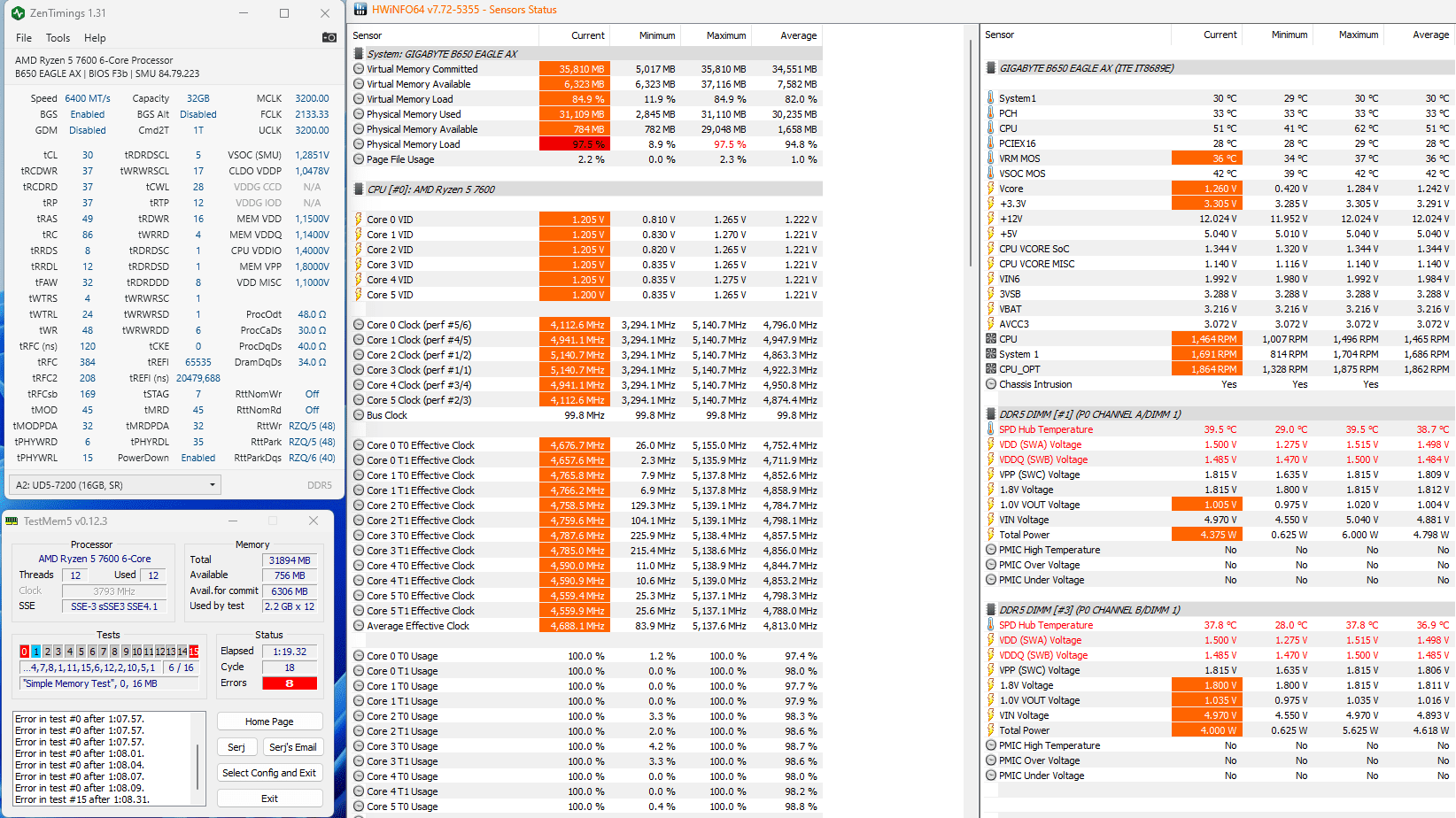
Task: Select the Core 2 Clock (perf #1/2) row label
Action: 419,355
